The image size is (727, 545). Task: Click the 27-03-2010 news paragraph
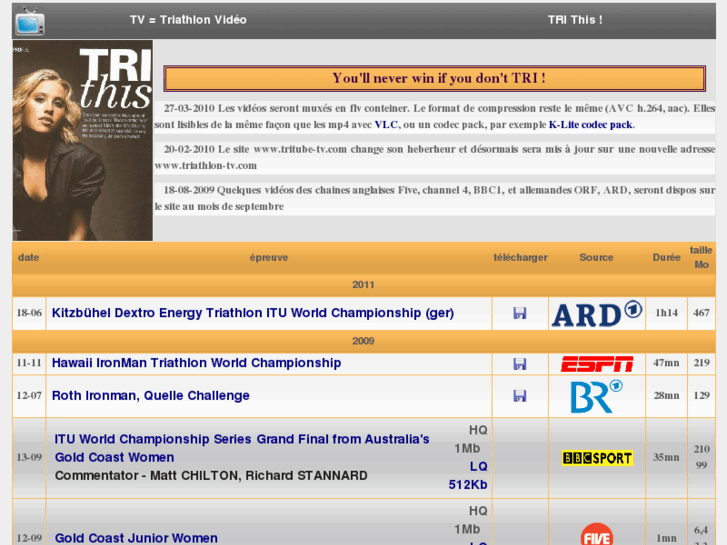(434, 116)
